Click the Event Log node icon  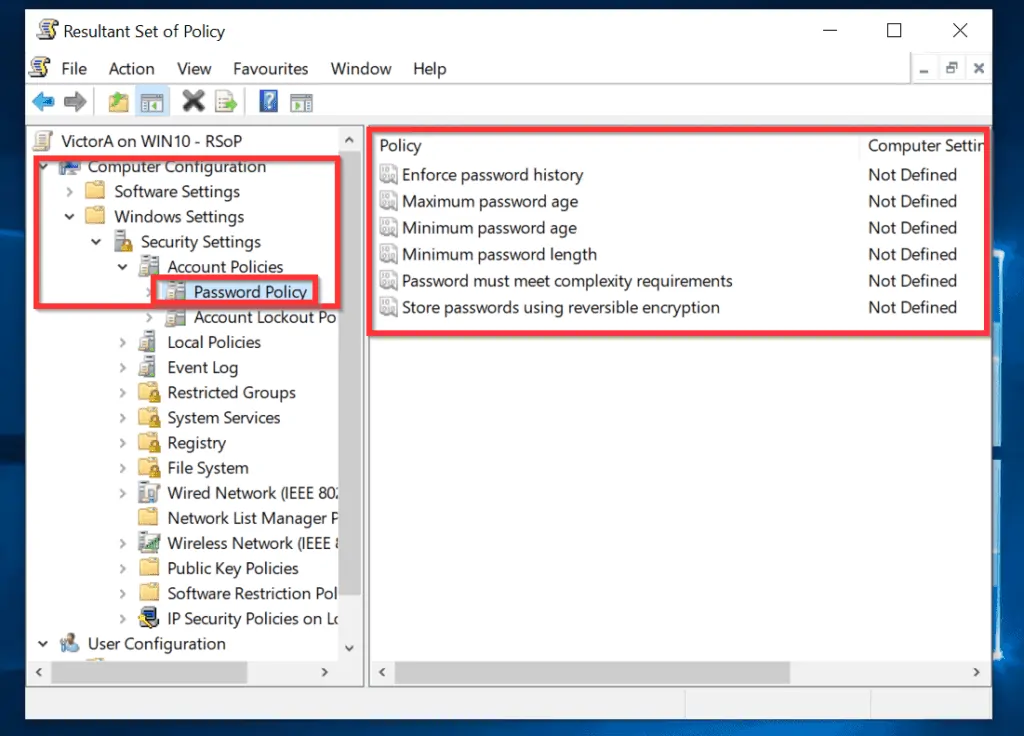[x=148, y=367]
